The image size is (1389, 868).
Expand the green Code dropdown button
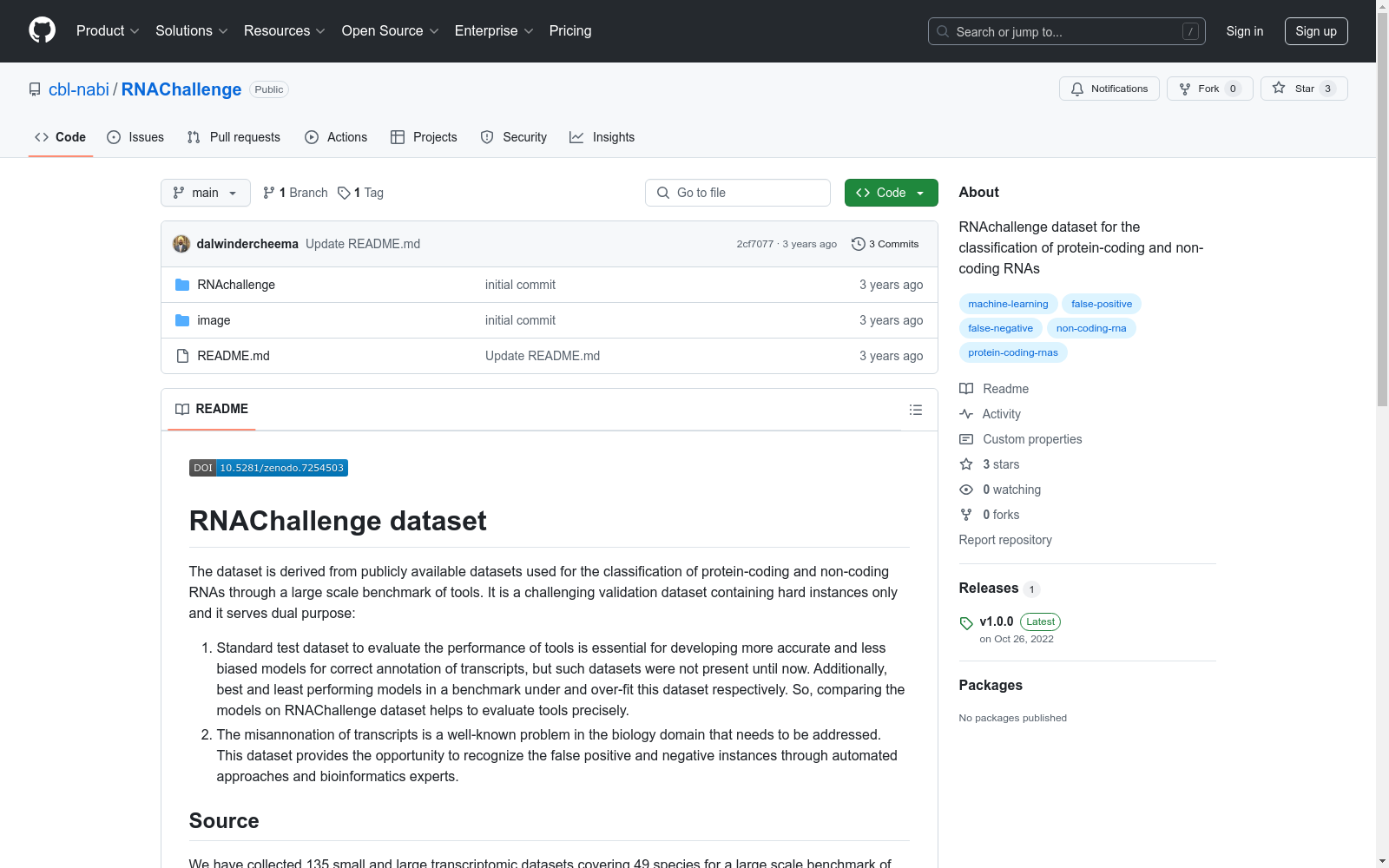pos(891,193)
